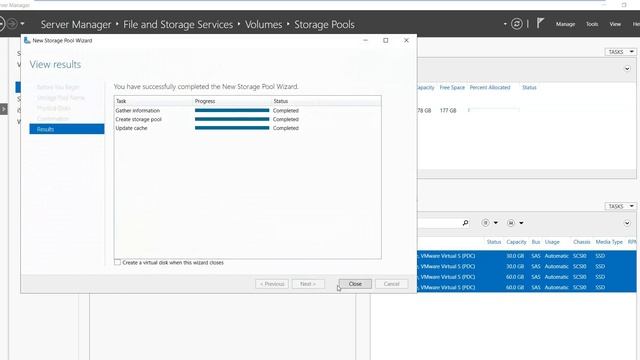Sort physical disks by Chassis column
The height and width of the screenshot is (360, 640).
pos(582,242)
